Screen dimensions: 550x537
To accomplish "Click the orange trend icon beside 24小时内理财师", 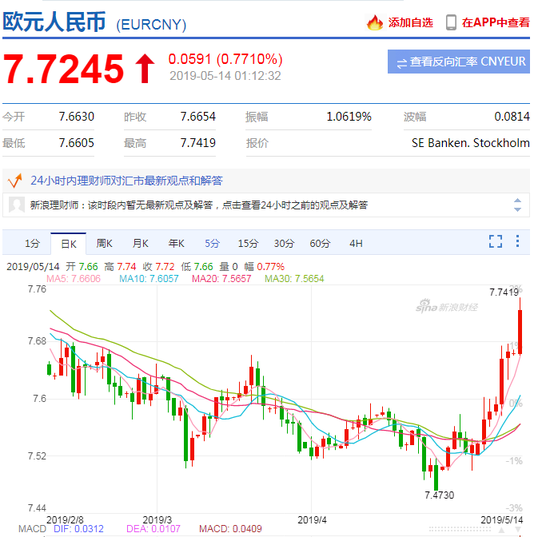I will point(15,181).
